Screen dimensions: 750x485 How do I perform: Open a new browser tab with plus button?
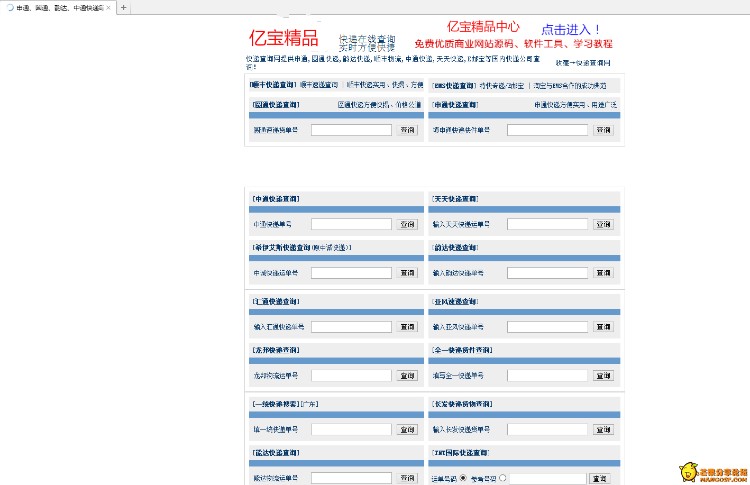pyautogui.click(x=123, y=8)
